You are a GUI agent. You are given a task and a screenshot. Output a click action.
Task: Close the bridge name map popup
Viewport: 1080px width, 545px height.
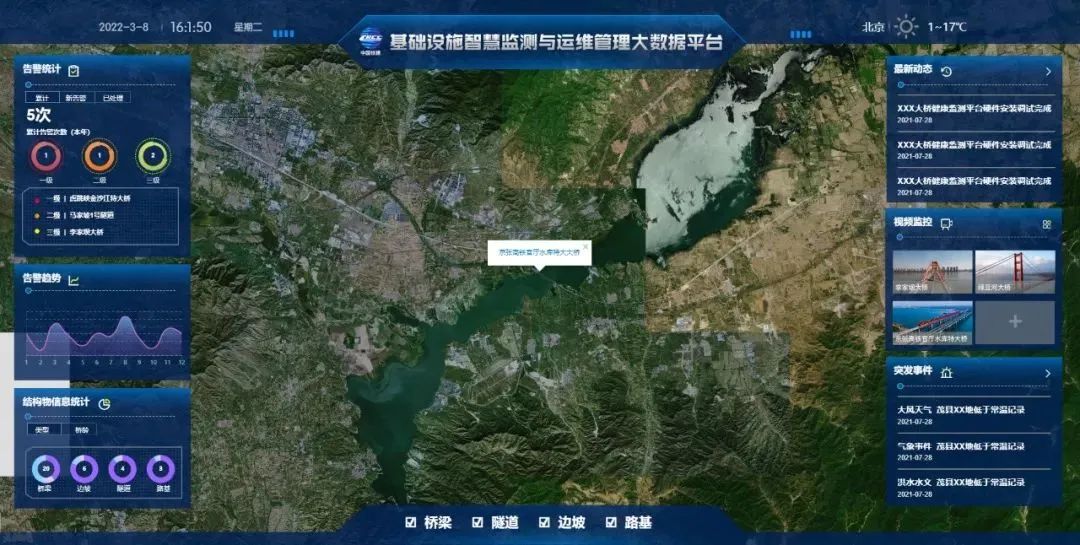[x=585, y=244]
